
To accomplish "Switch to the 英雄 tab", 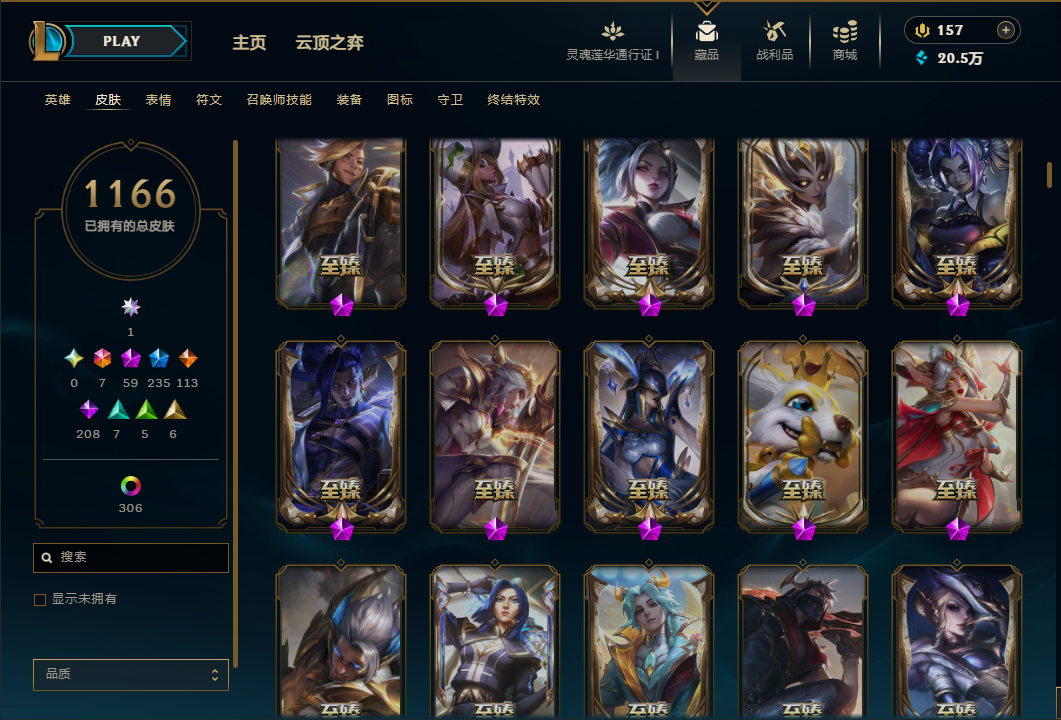I will tap(58, 100).
